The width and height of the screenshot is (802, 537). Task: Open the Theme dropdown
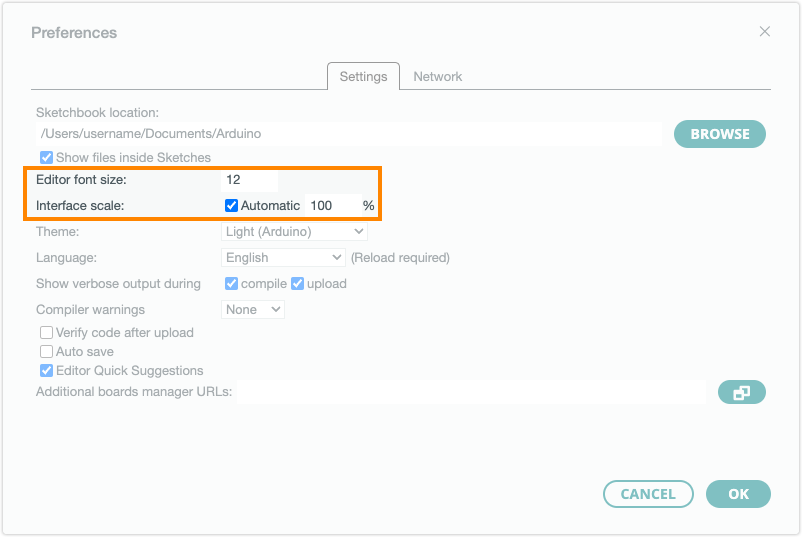(x=294, y=232)
